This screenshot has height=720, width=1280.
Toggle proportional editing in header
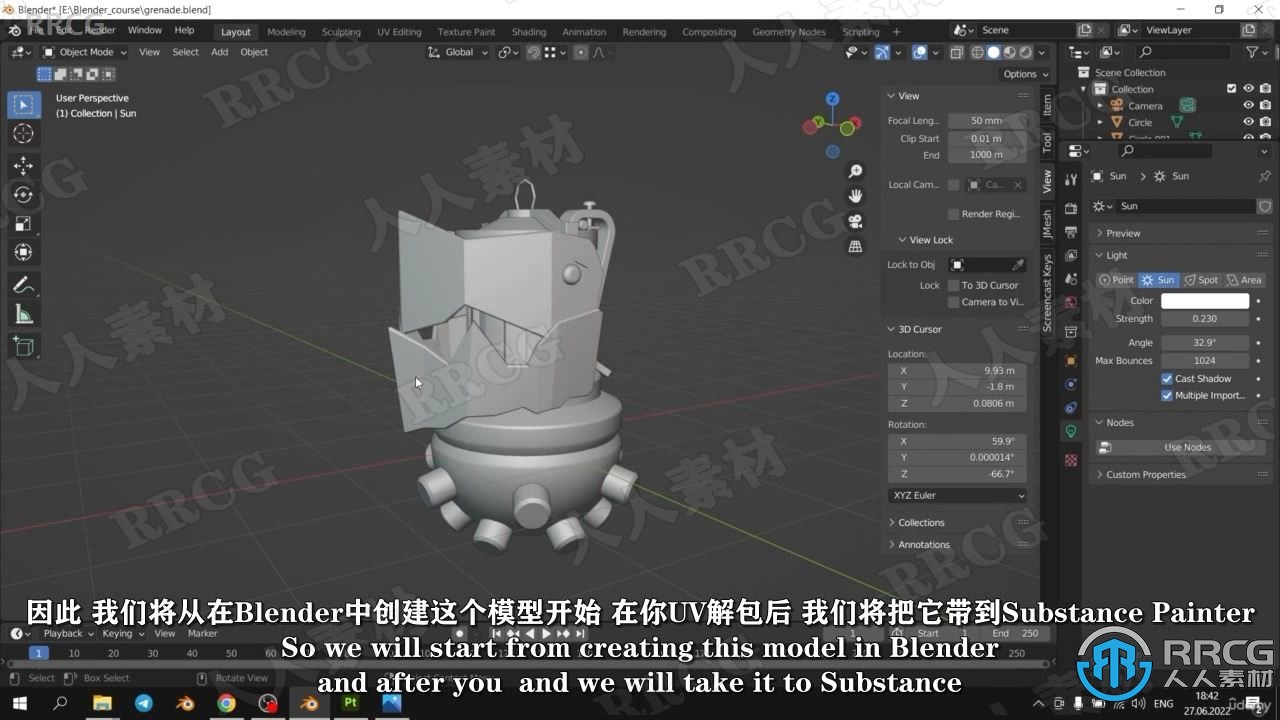[581, 52]
